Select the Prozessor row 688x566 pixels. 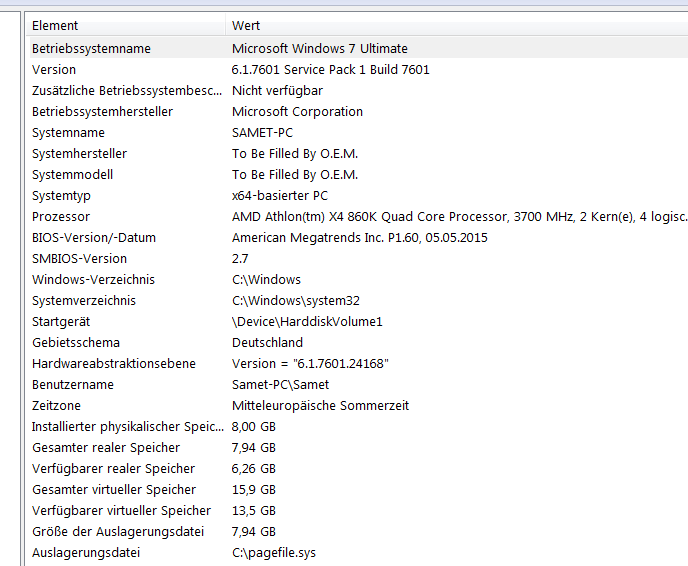(359, 217)
